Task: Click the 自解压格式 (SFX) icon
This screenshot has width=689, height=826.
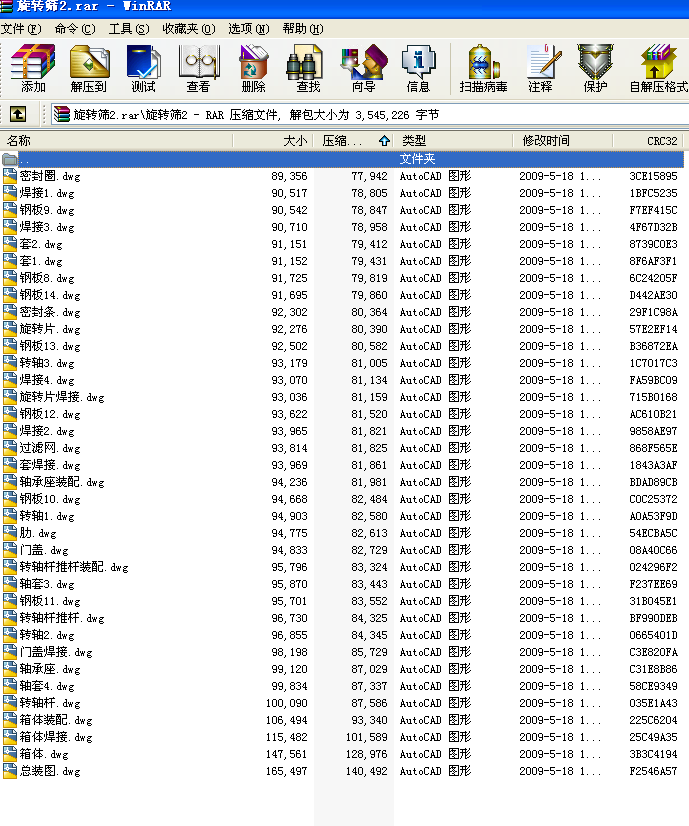Action: point(658,68)
